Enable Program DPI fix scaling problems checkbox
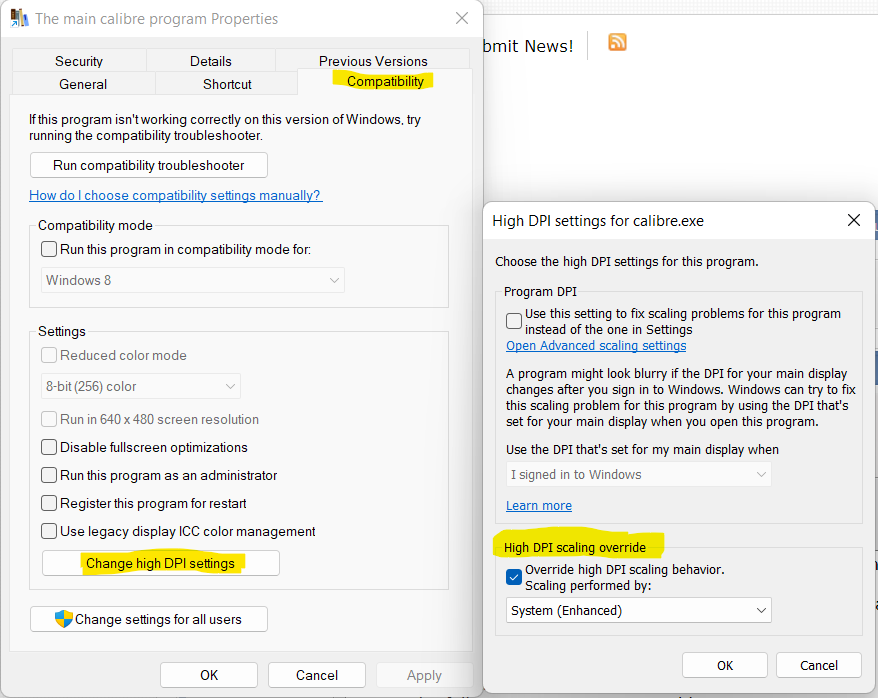Screen dimensions: 878x698 (x=513, y=321)
